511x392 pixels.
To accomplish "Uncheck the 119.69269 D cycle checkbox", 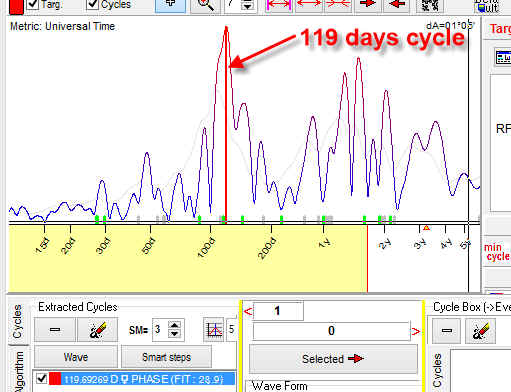I will pyautogui.click(x=42, y=379).
